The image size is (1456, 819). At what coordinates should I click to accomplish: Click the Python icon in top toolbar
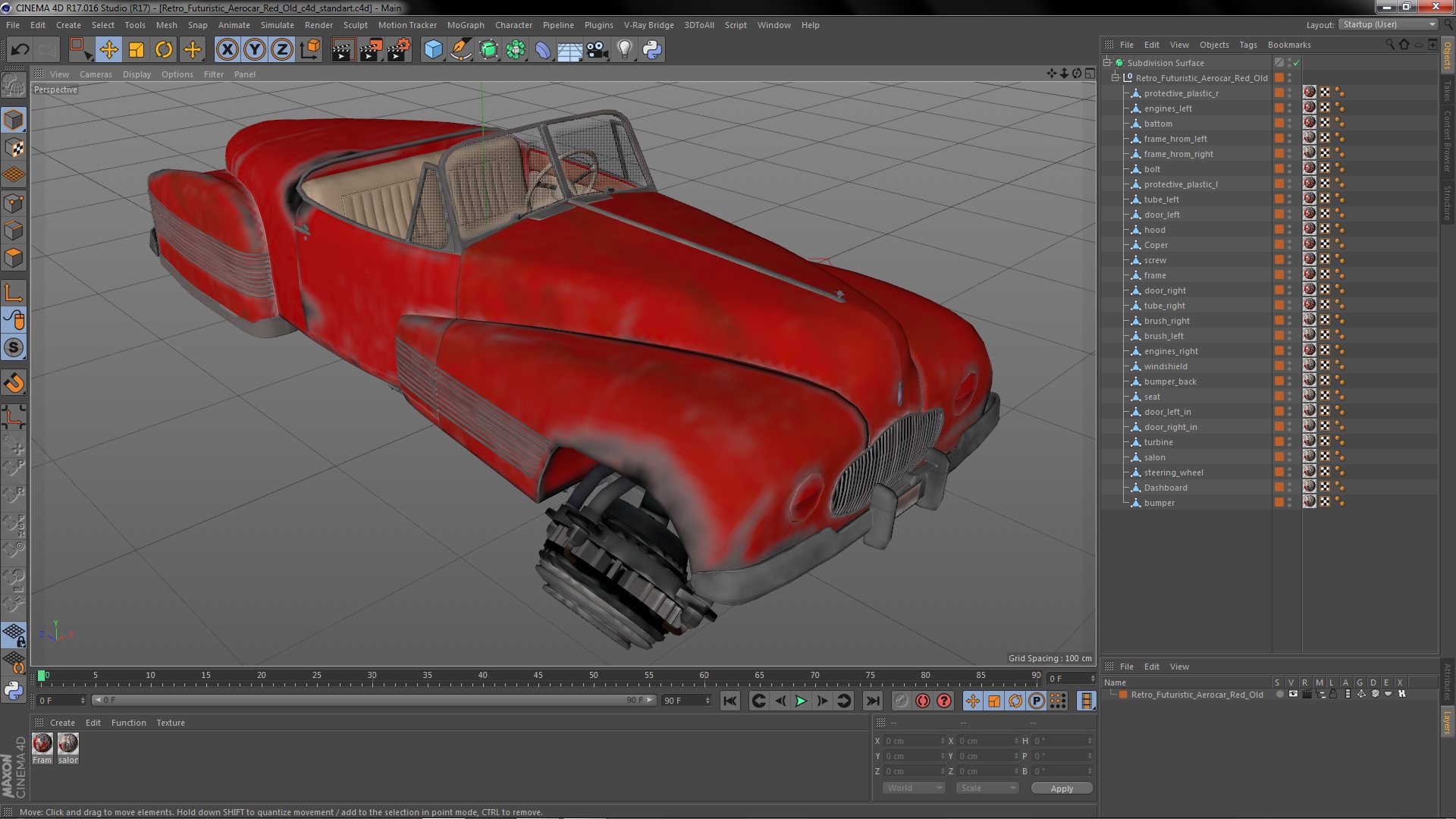[x=652, y=50]
